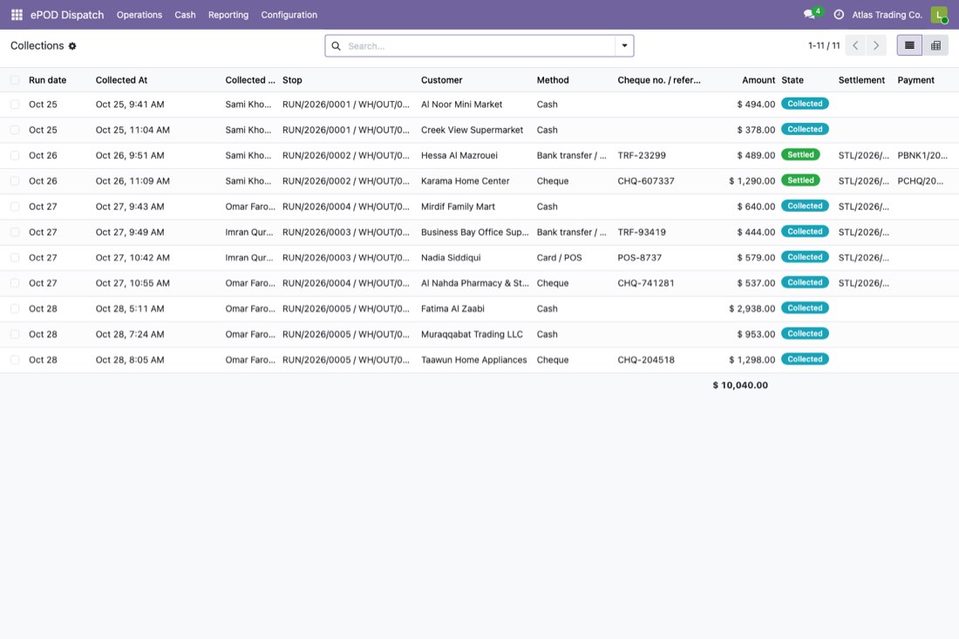Open the Operations menu
Screen dimensions: 959x639
coord(139,15)
